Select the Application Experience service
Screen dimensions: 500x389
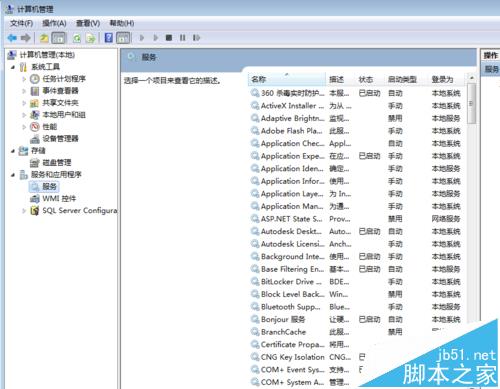coord(356,156)
